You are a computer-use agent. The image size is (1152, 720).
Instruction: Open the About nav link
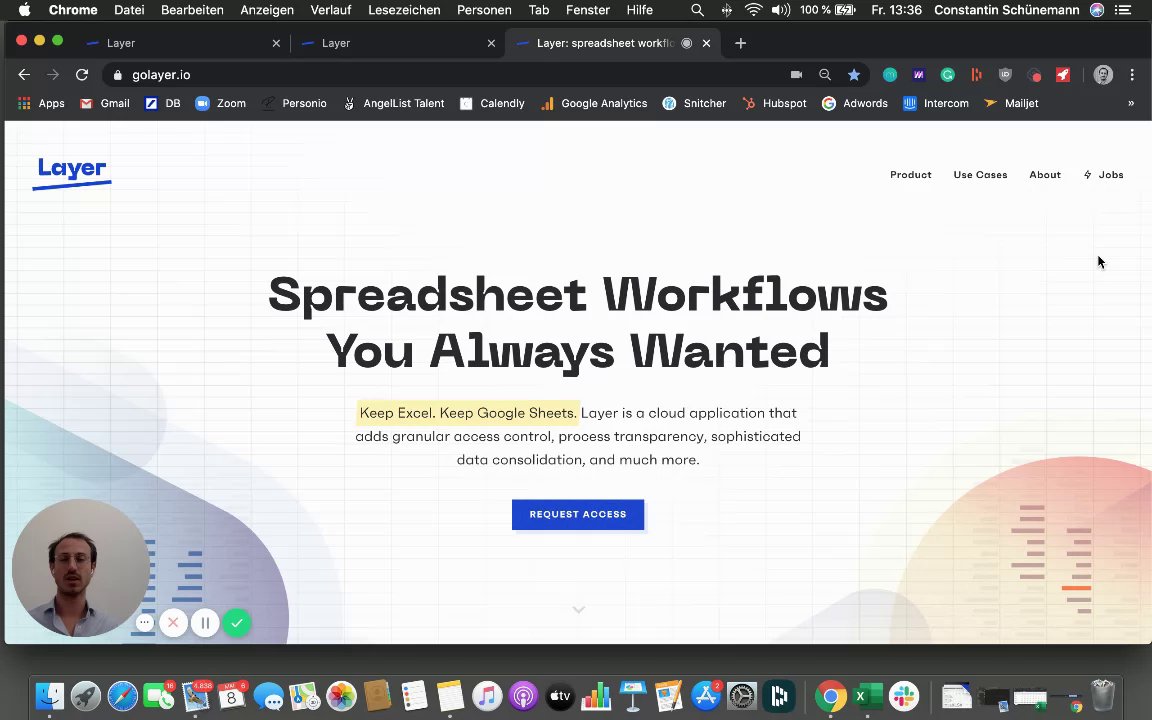coord(1045,175)
